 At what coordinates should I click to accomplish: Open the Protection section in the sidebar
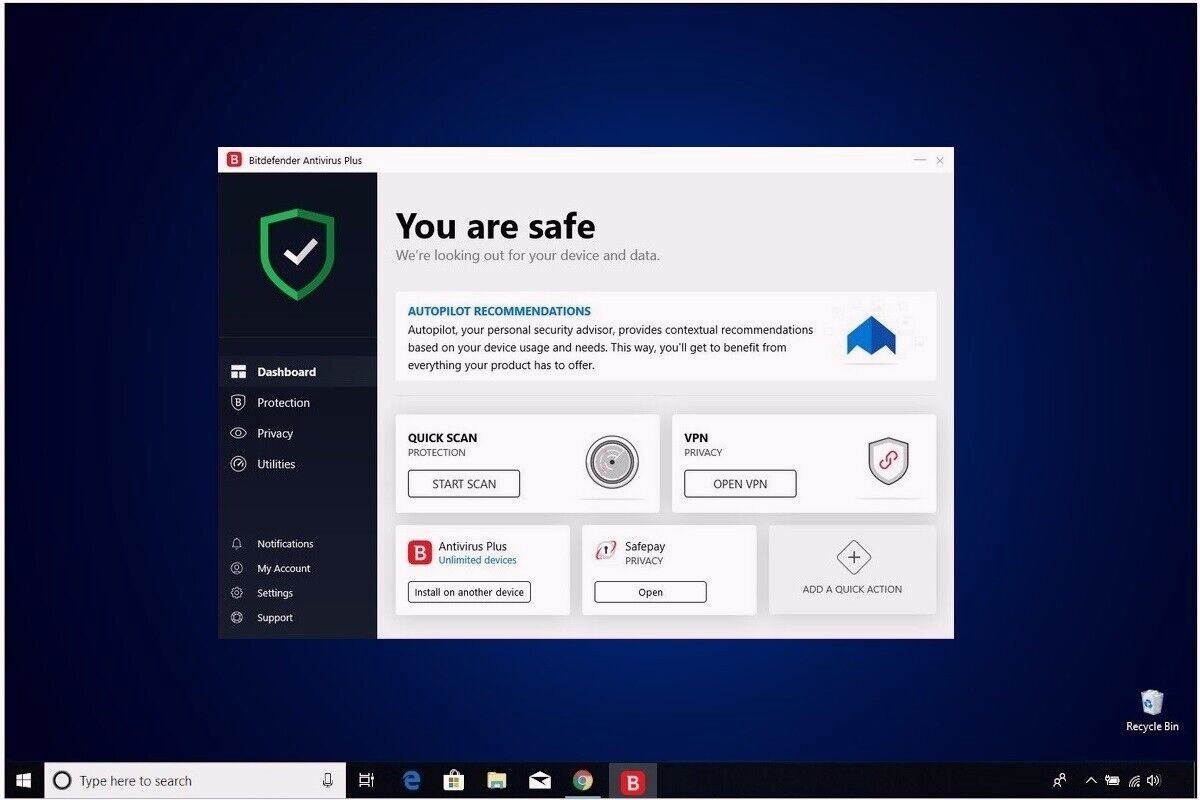(x=283, y=402)
